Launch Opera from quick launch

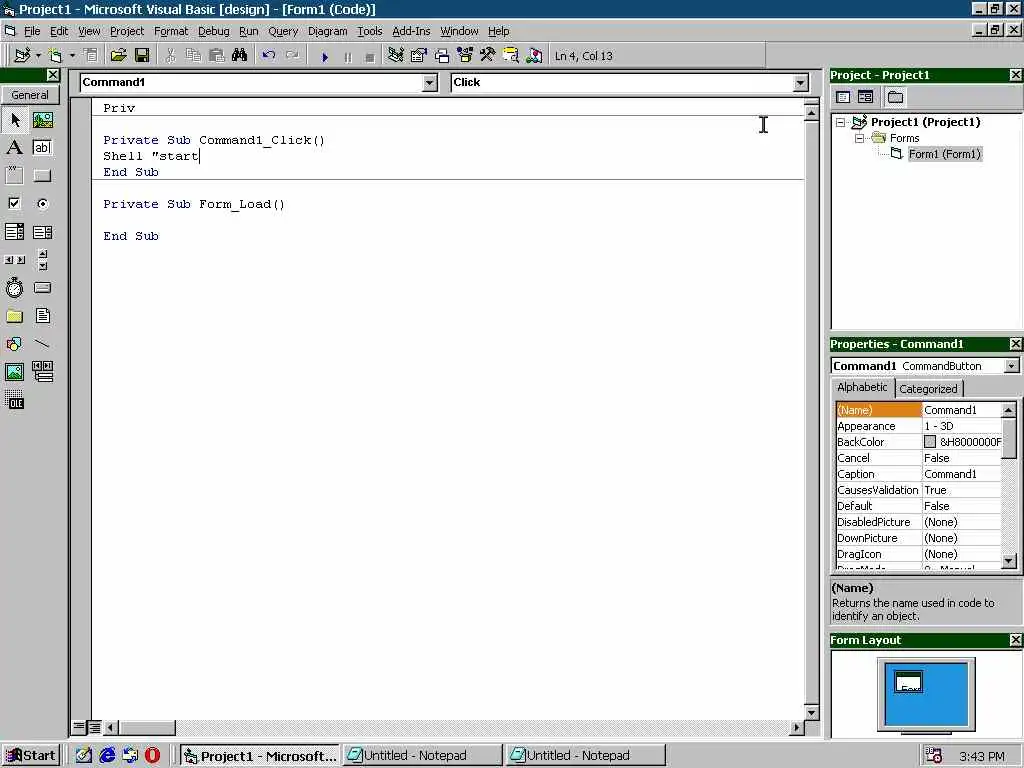pos(152,756)
